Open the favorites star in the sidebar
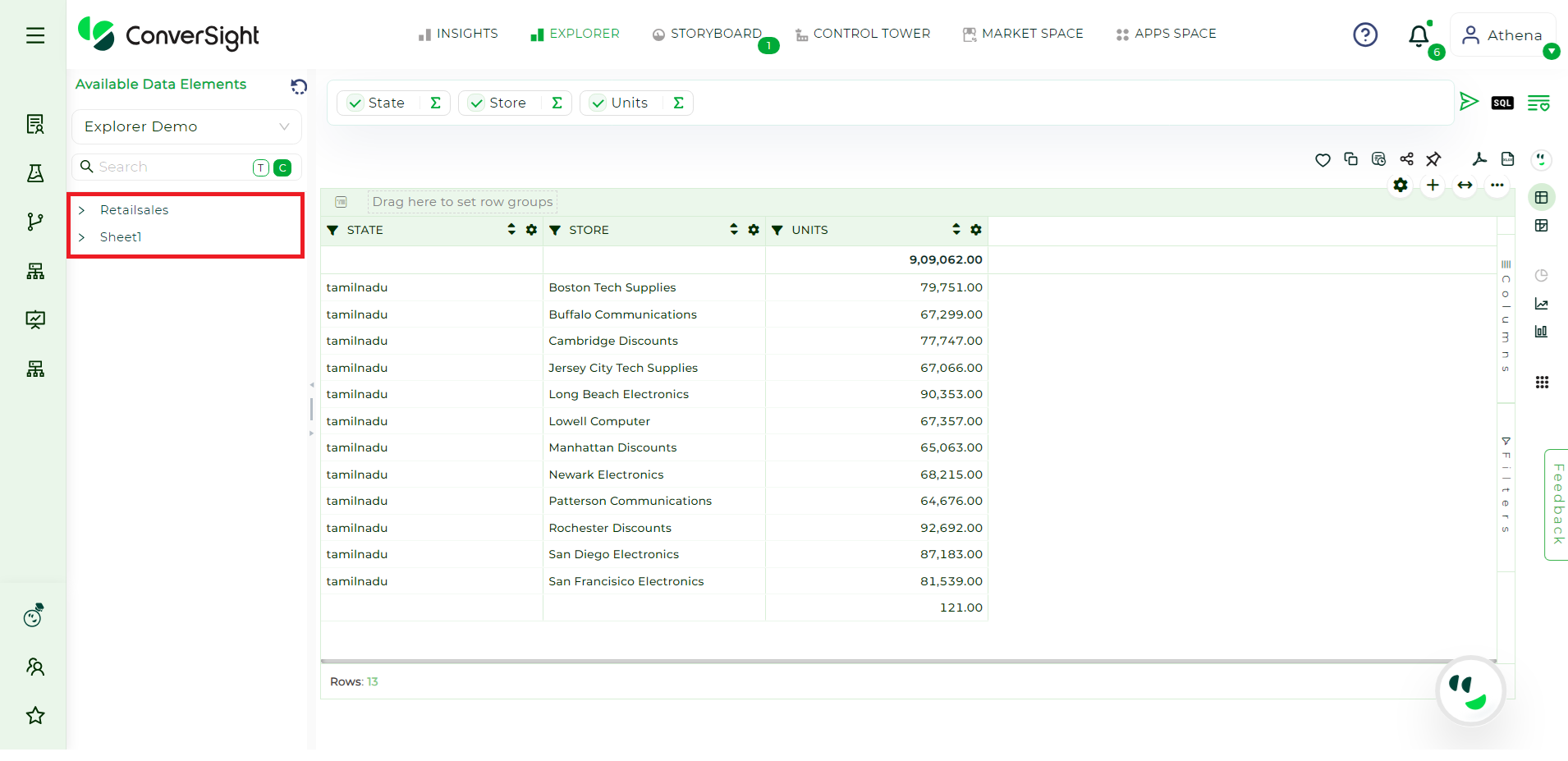The height and width of the screenshot is (761, 1568). [x=35, y=716]
